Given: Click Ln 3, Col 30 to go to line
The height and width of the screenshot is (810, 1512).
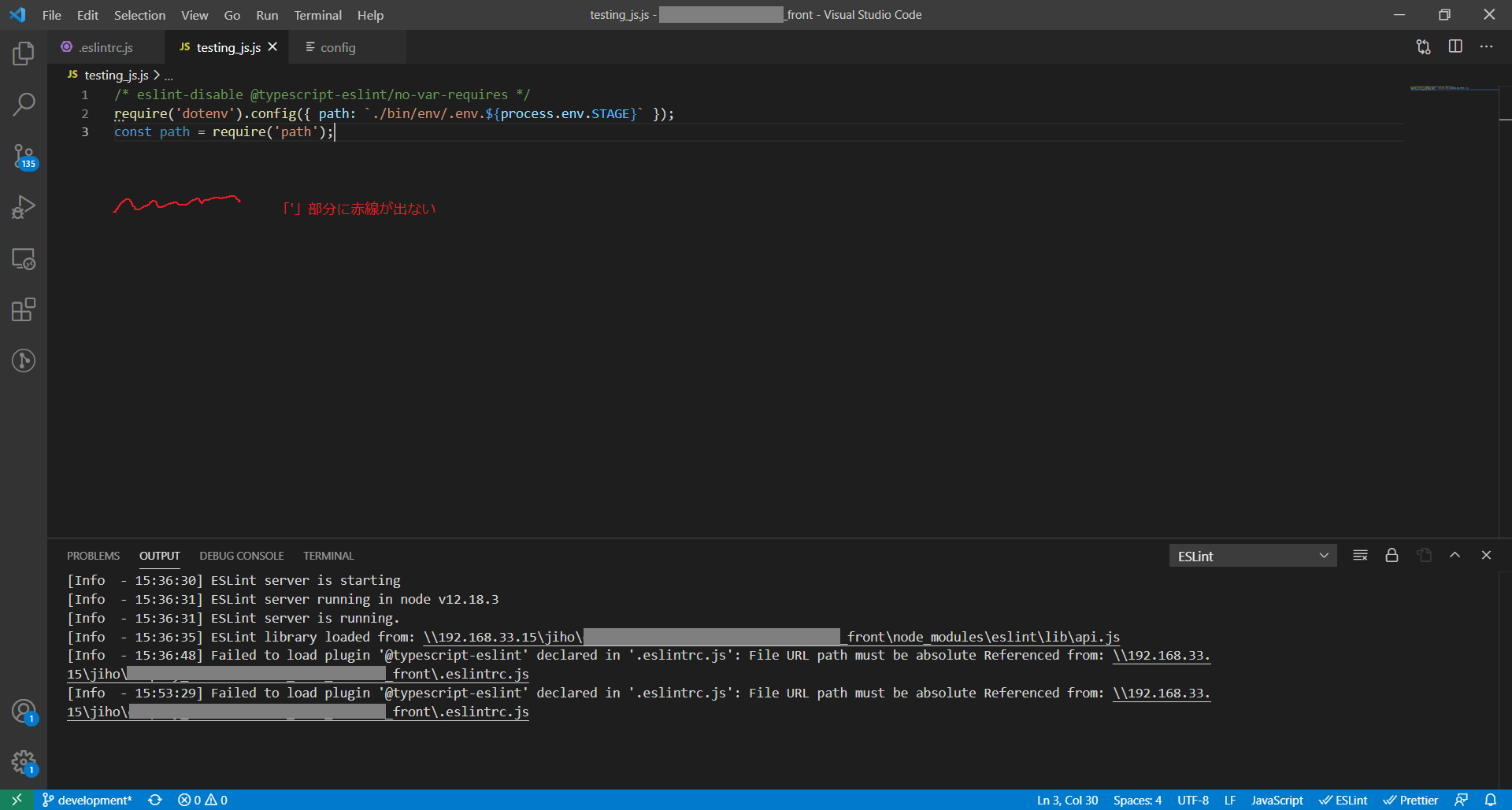Looking at the screenshot, I should pyautogui.click(x=1067, y=800).
